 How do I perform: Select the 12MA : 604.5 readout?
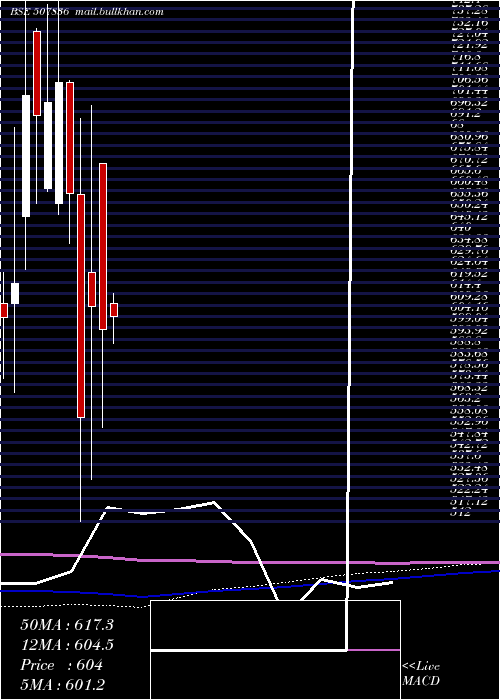(67, 645)
